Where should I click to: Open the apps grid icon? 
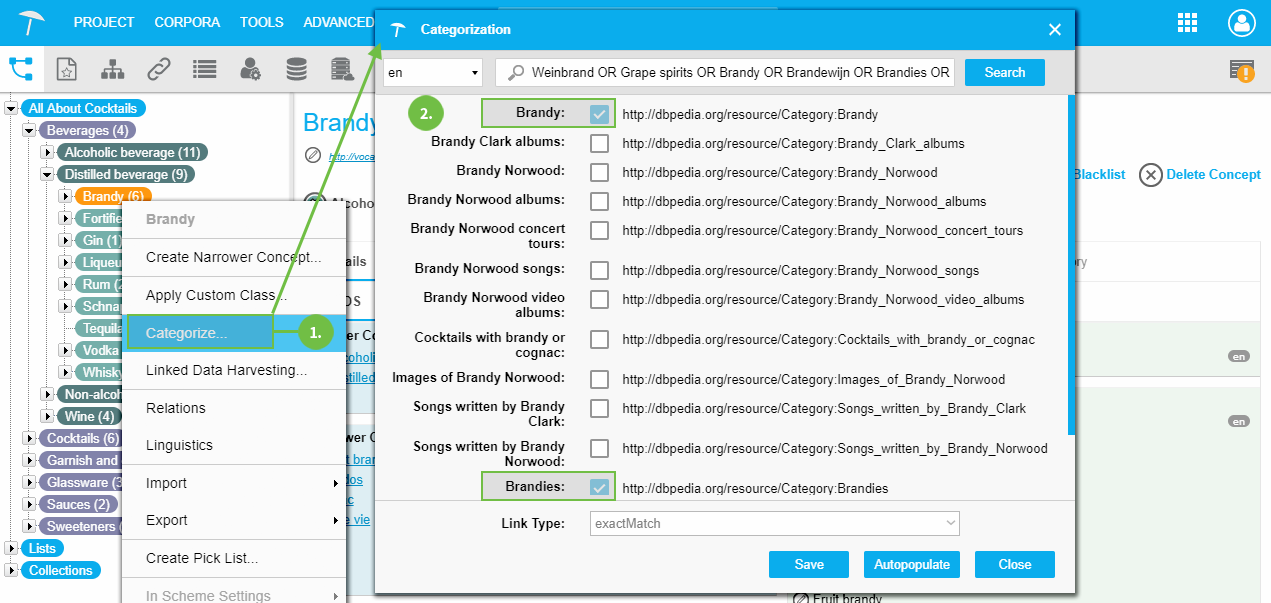[x=1187, y=23]
